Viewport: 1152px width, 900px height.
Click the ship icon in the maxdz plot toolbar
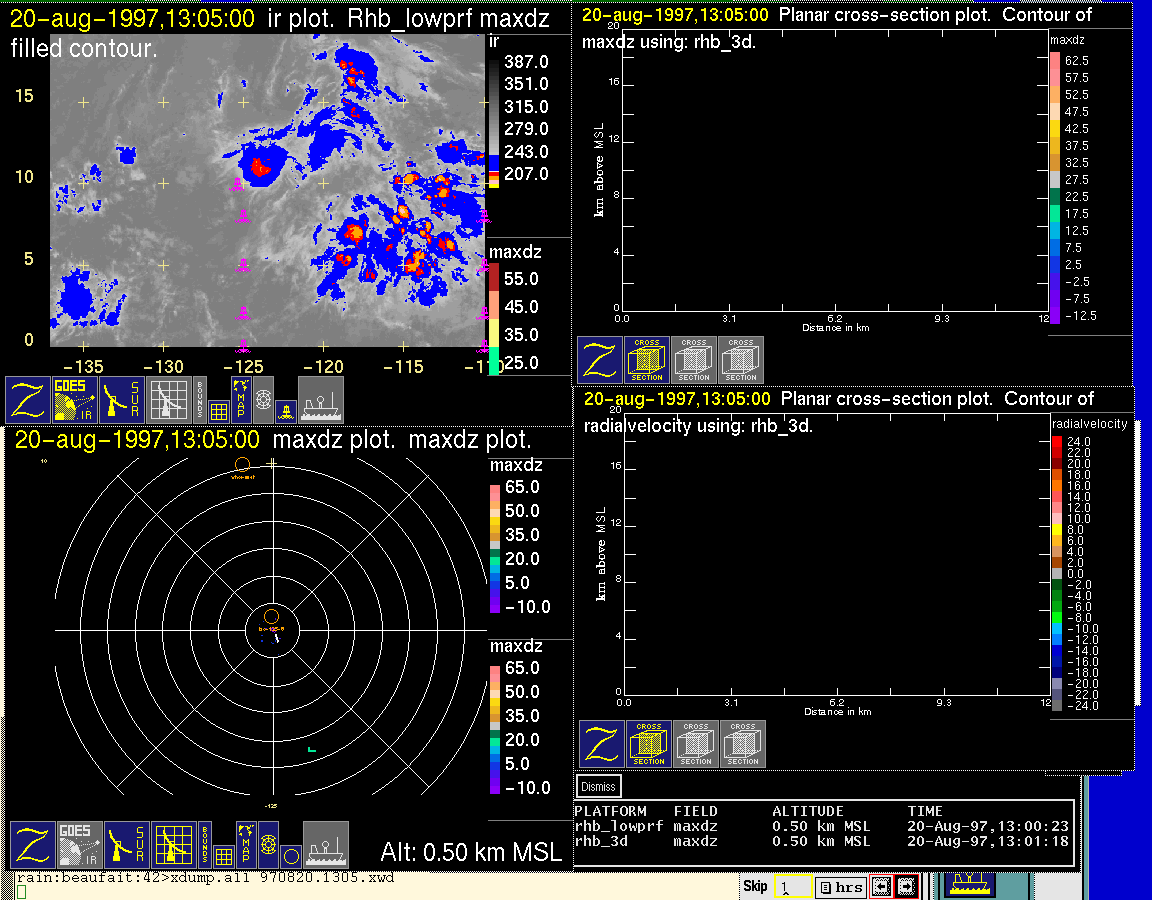325,845
